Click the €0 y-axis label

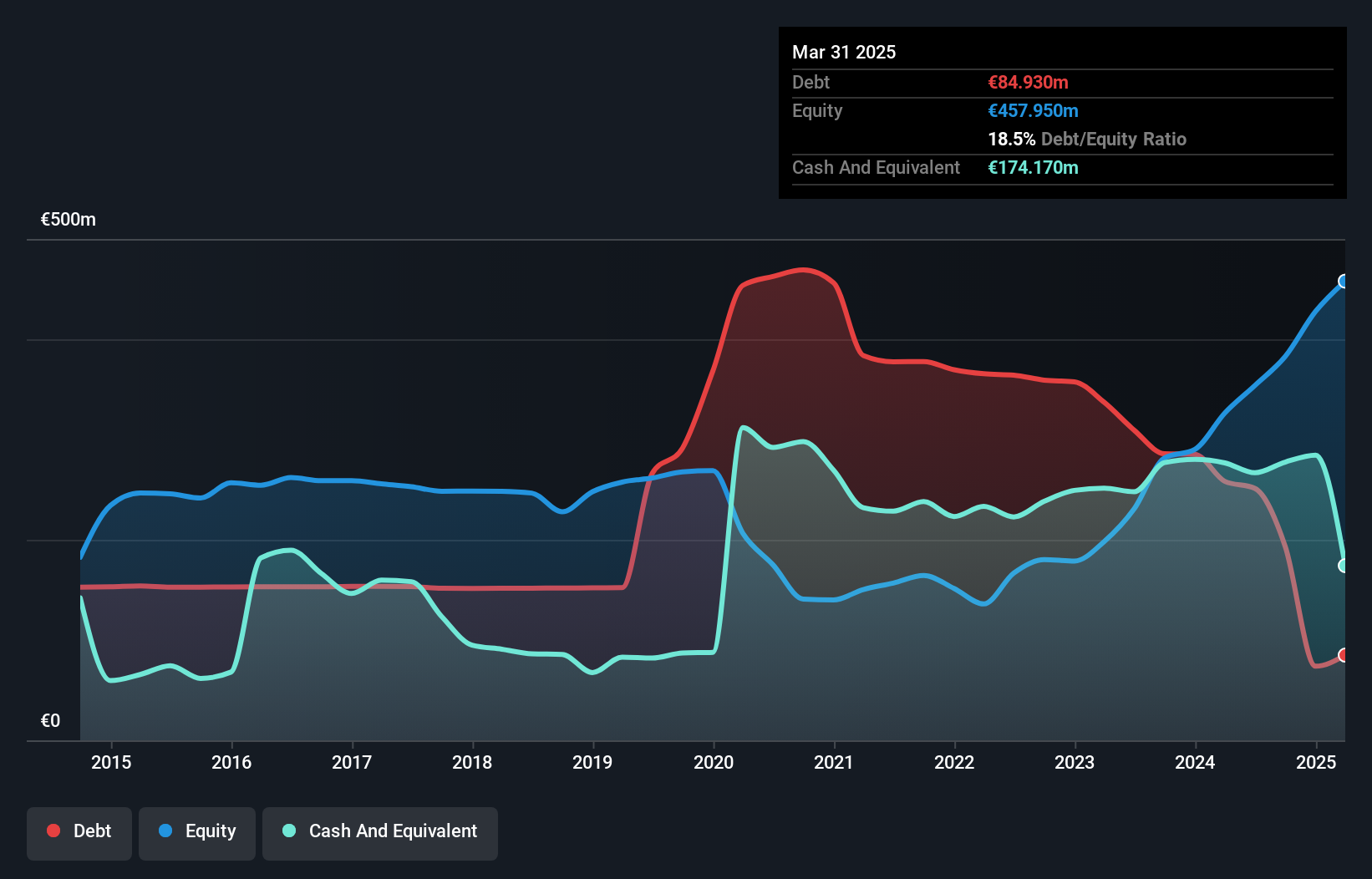tap(50, 721)
